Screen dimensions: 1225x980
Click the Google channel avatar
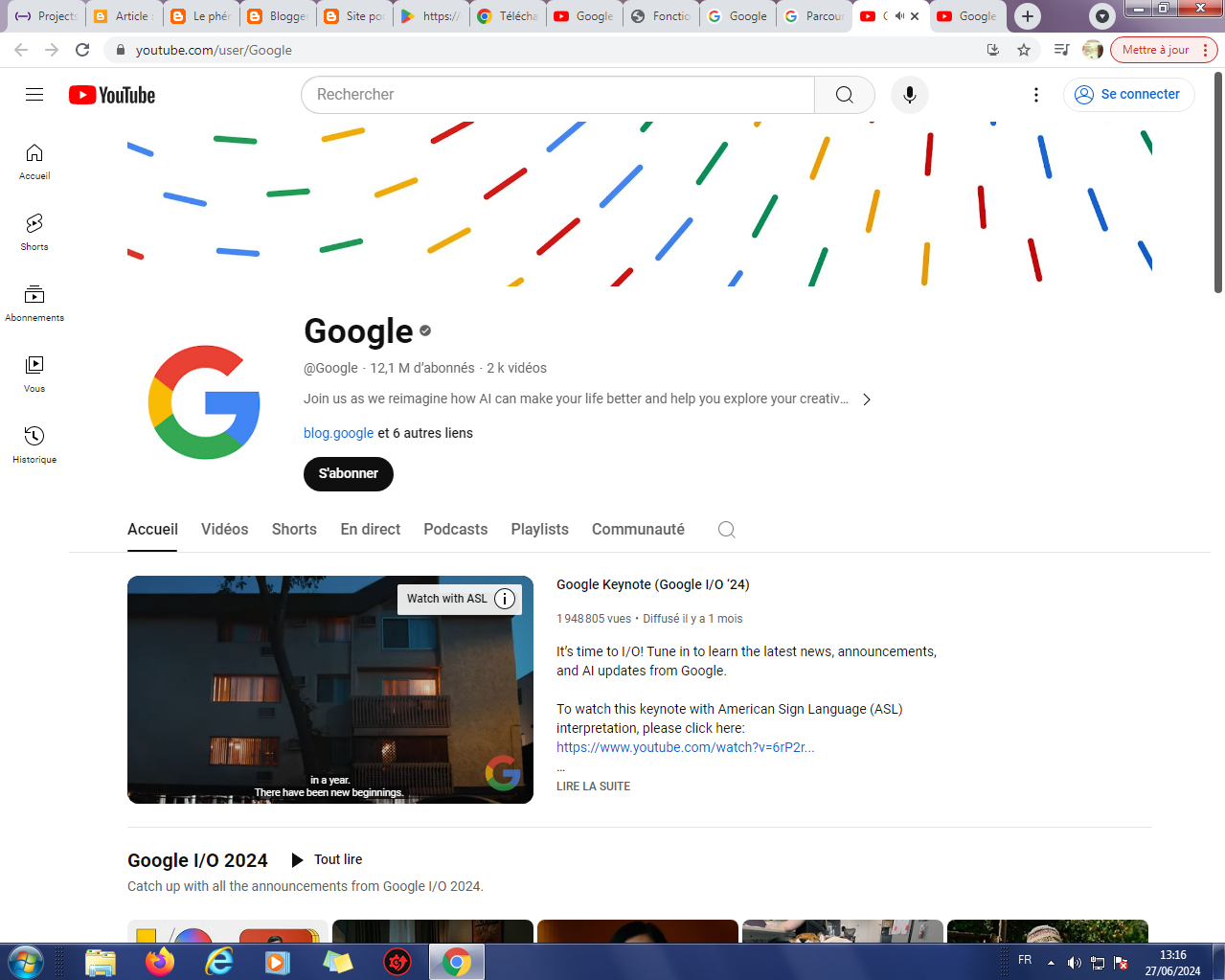click(x=204, y=402)
